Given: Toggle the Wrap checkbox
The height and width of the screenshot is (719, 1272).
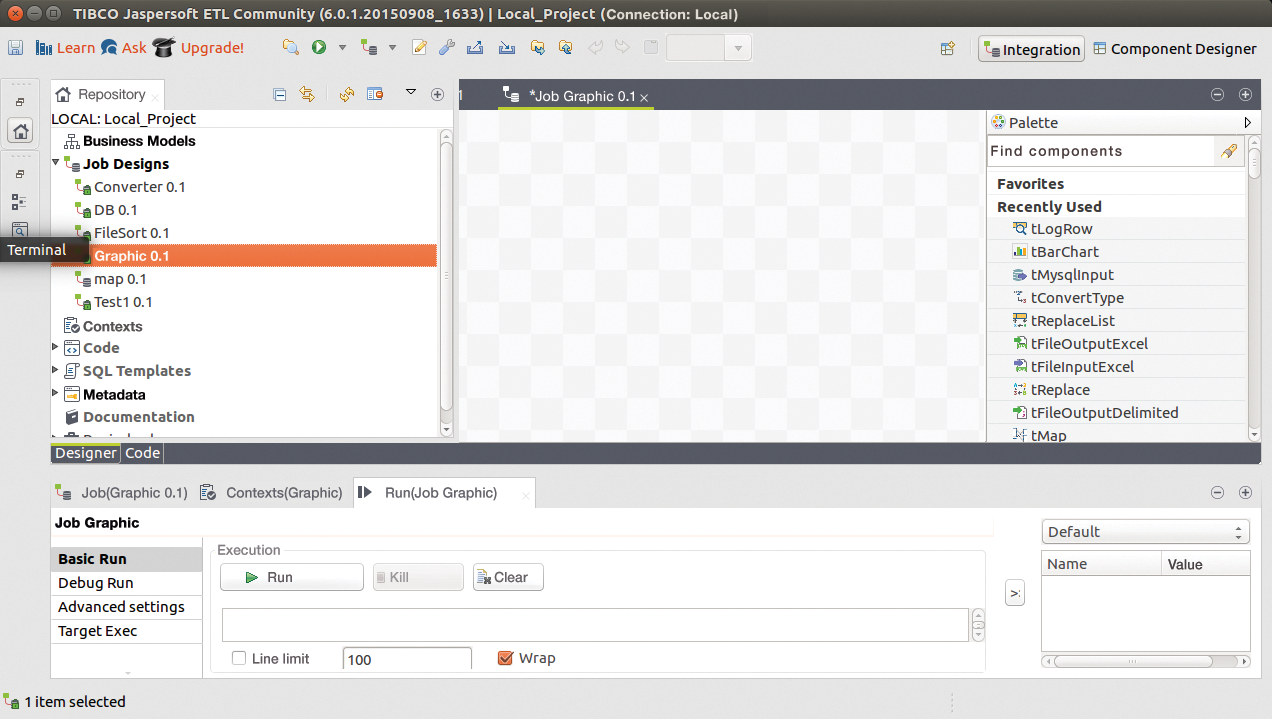Looking at the screenshot, I should tap(505, 658).
